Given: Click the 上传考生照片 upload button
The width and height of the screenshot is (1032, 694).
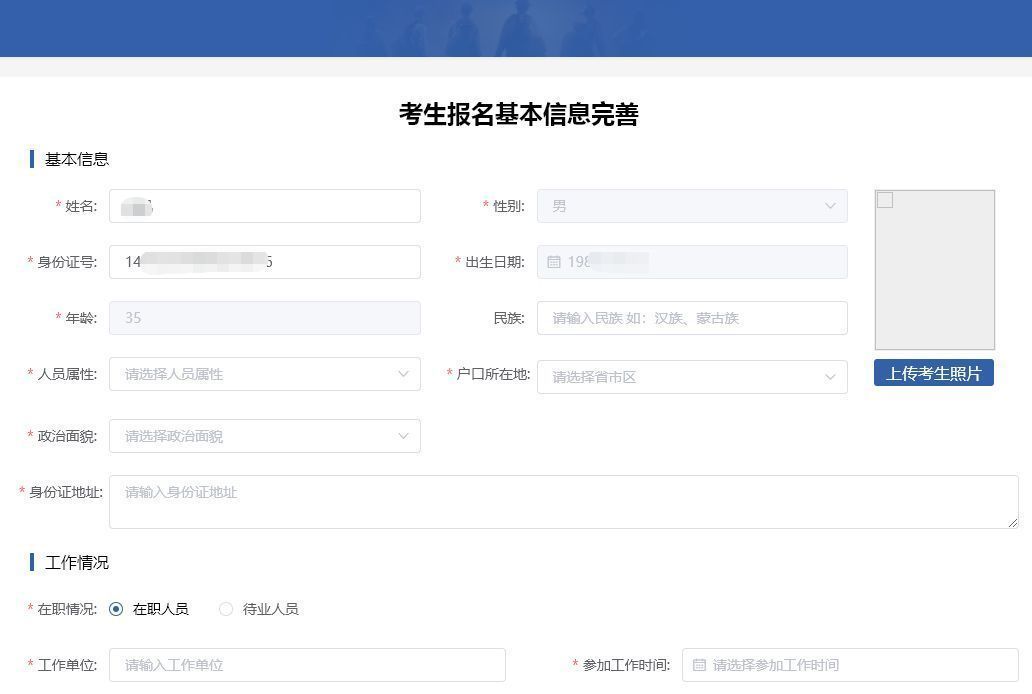Looking at the screenshot, I should tap(934, 373).
